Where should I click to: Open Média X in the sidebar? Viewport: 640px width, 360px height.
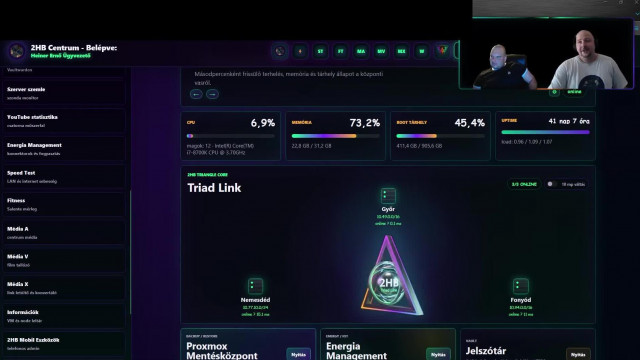pos(64,288)
